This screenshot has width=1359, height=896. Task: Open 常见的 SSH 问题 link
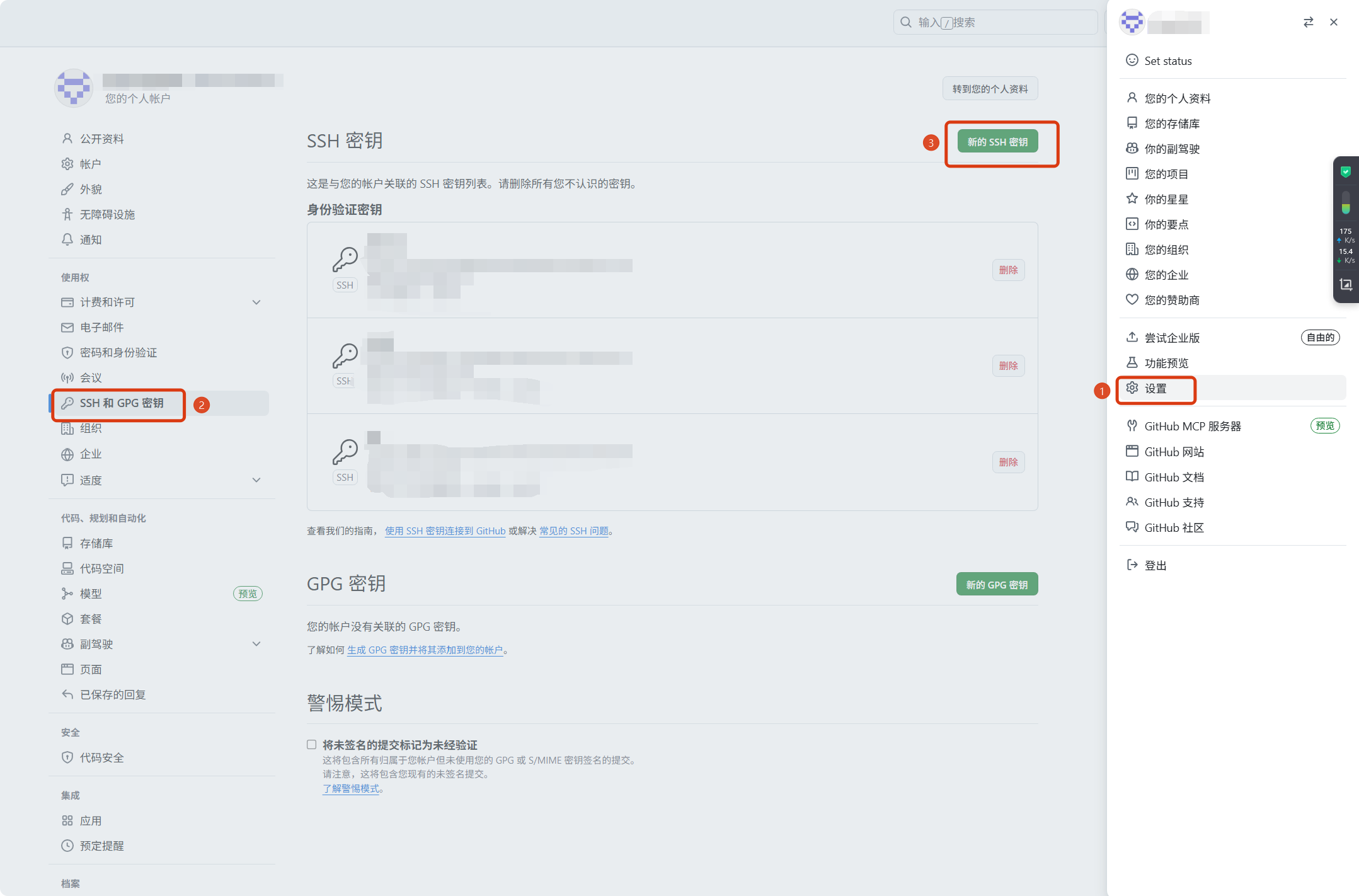[574, 531]
